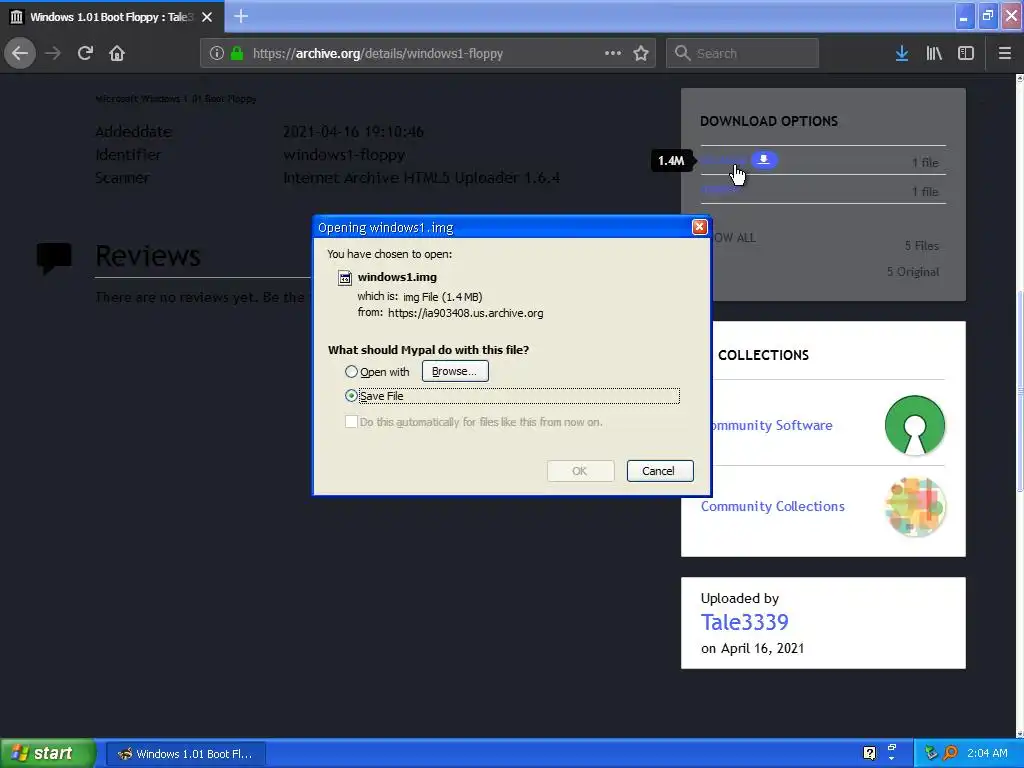
Task: Open the hamburger application menu
Action: click(x=1004, y=53)
